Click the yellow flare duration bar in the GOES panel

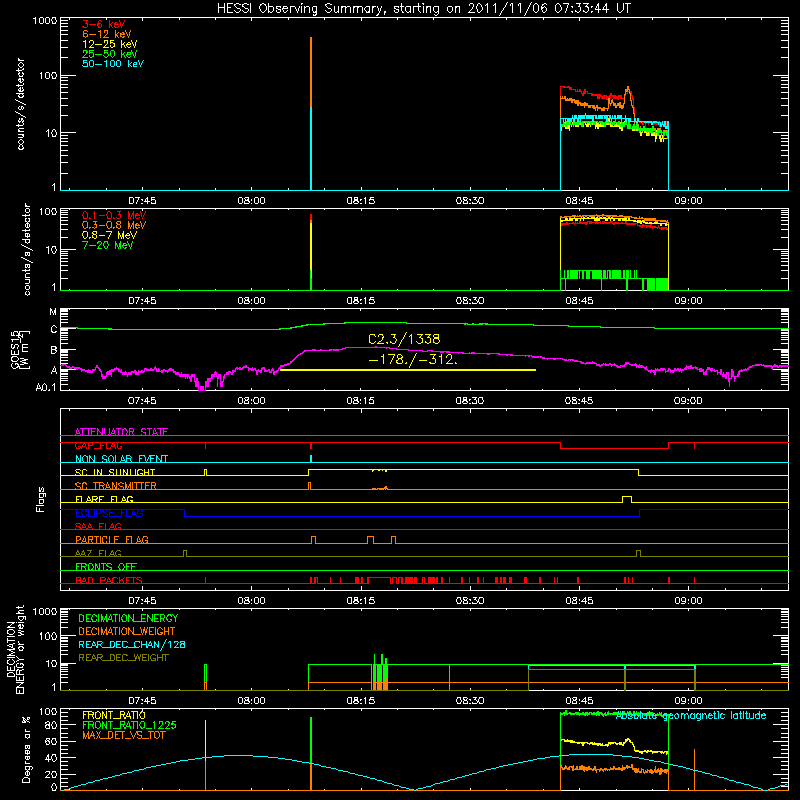(x=408, y=370)
